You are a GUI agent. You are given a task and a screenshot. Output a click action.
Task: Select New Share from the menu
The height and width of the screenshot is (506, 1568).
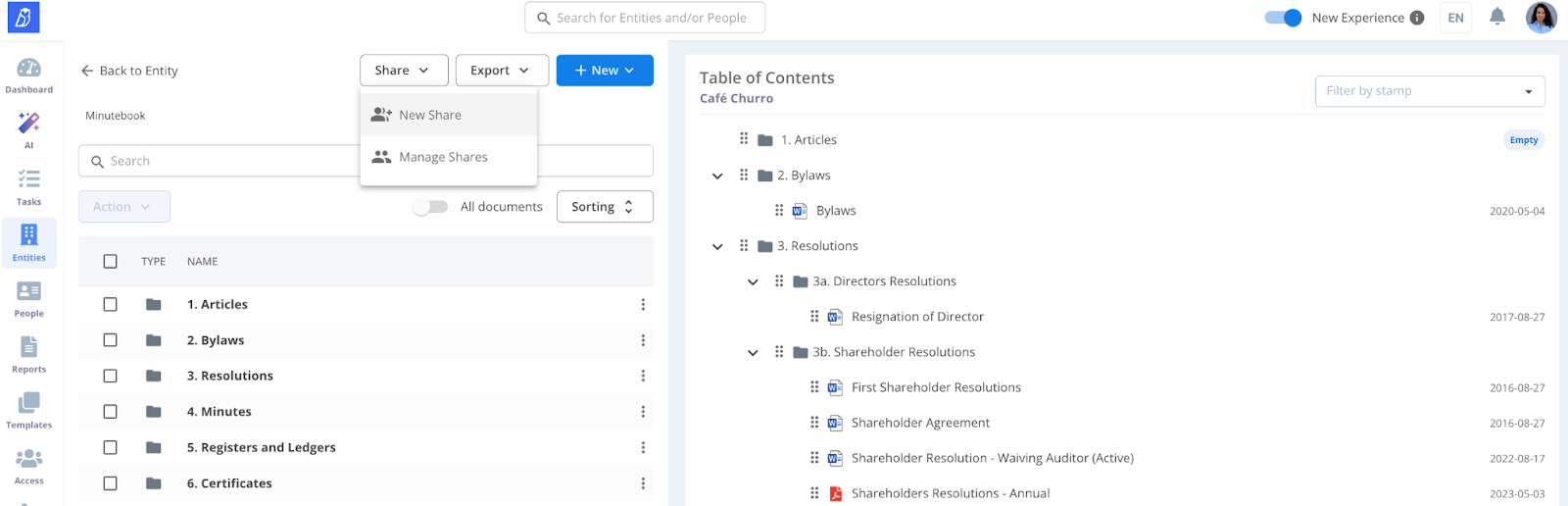[x=429, y=115]
